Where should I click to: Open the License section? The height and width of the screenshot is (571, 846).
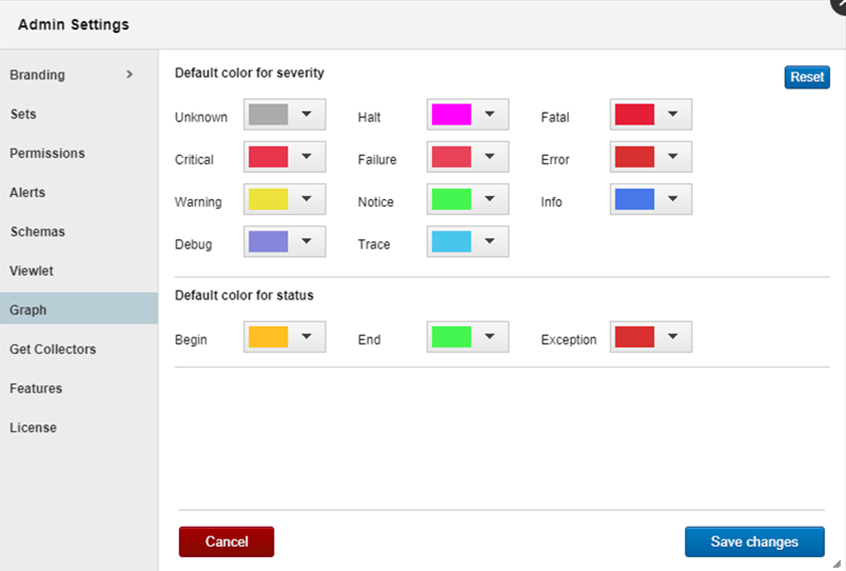79,428
